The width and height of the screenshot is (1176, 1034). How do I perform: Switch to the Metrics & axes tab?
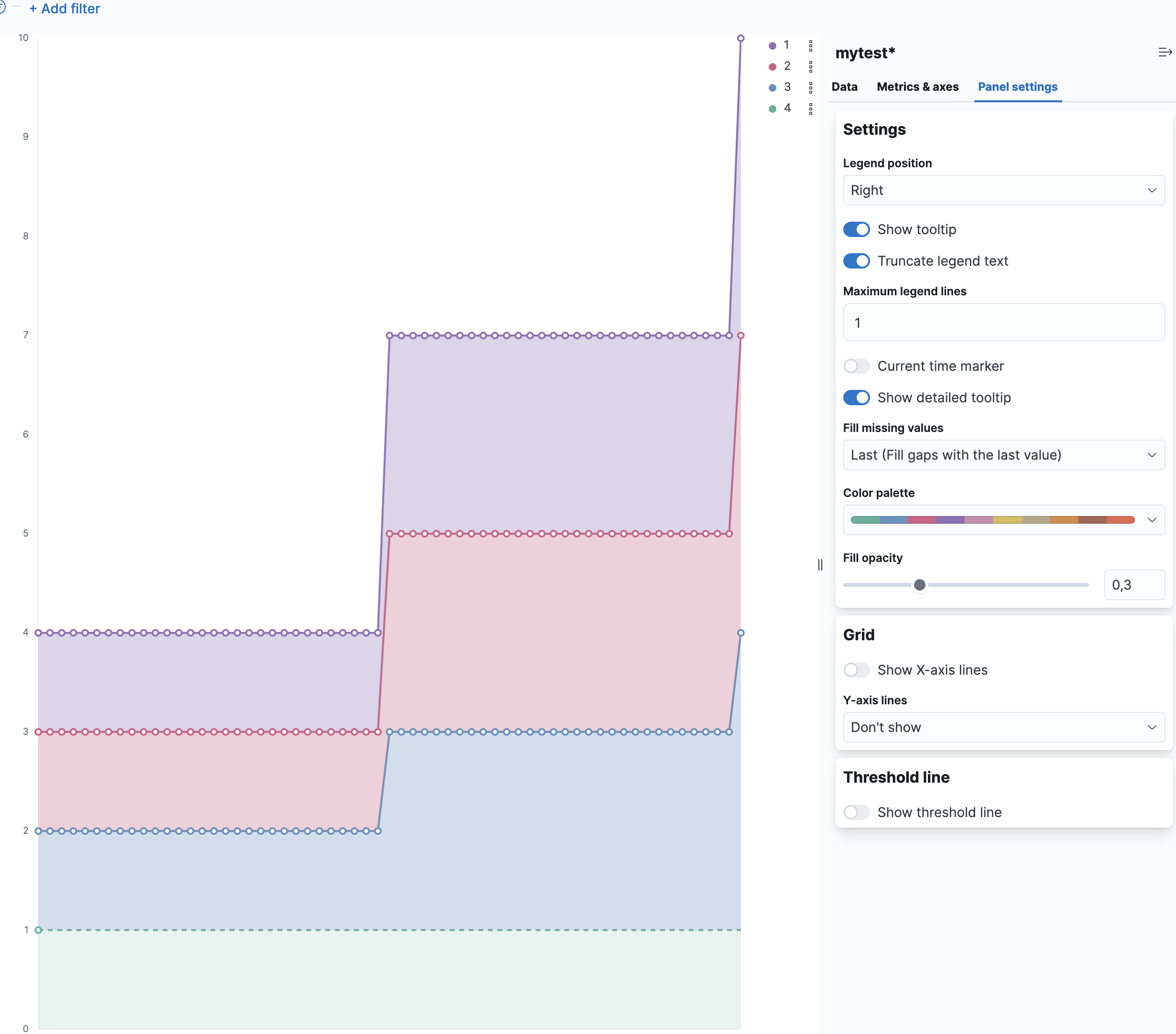(x=917, y=87)
